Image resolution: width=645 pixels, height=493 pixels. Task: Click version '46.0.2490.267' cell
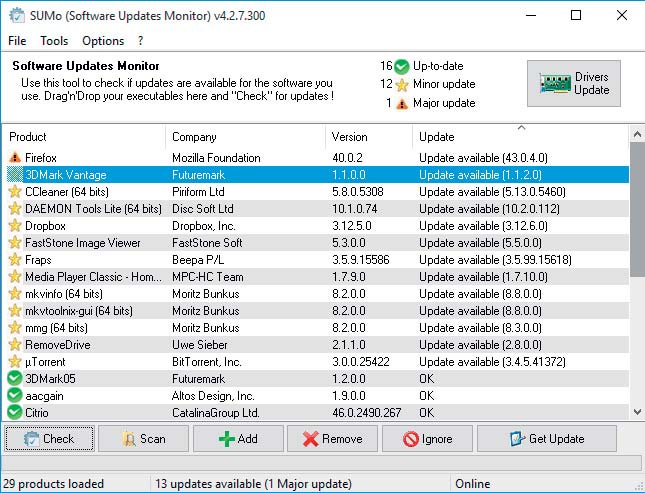[367, 412]
